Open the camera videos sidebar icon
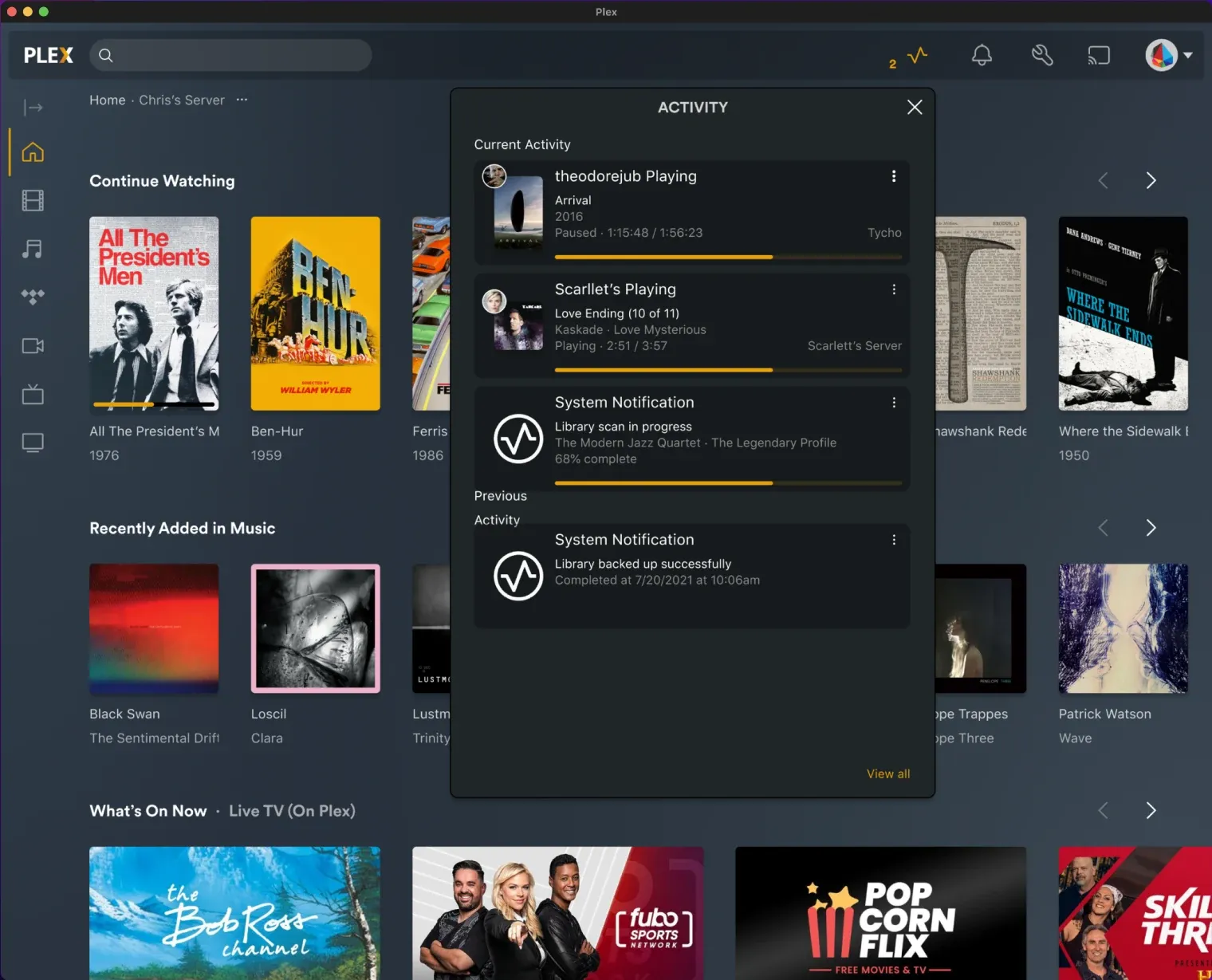1212x980 pixels. pos(33,345)
